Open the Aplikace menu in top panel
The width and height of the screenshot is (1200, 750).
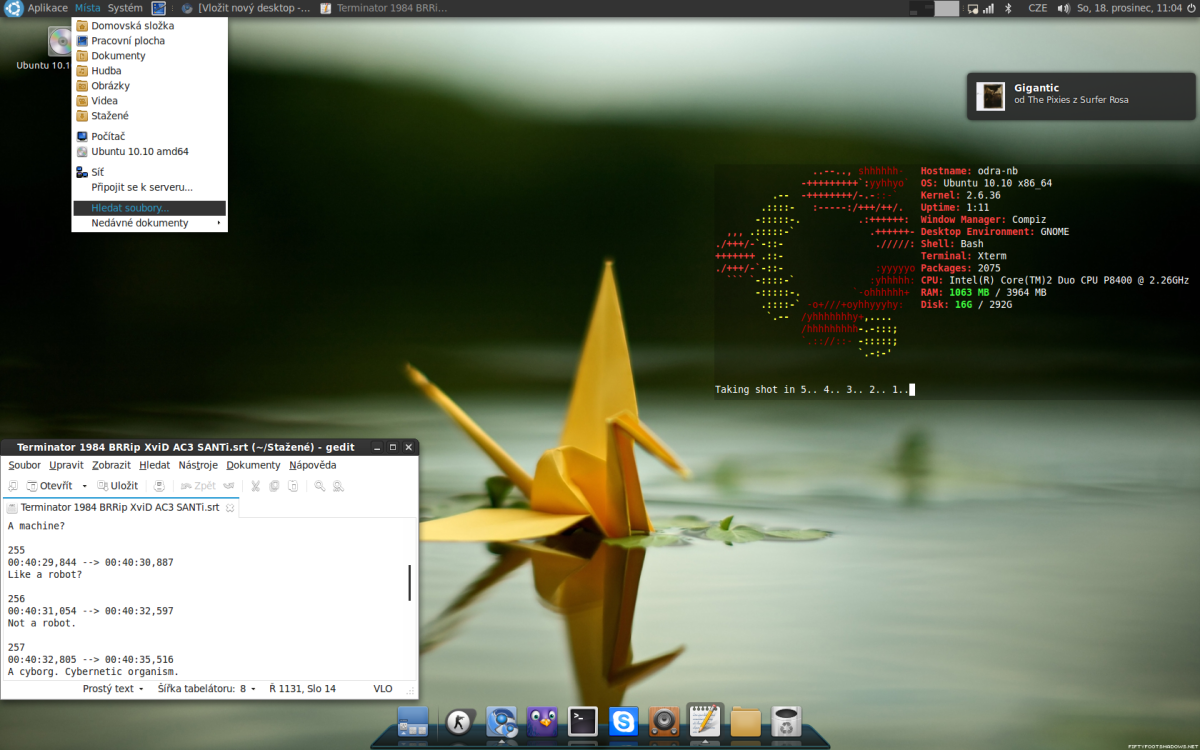pos(48,8)
